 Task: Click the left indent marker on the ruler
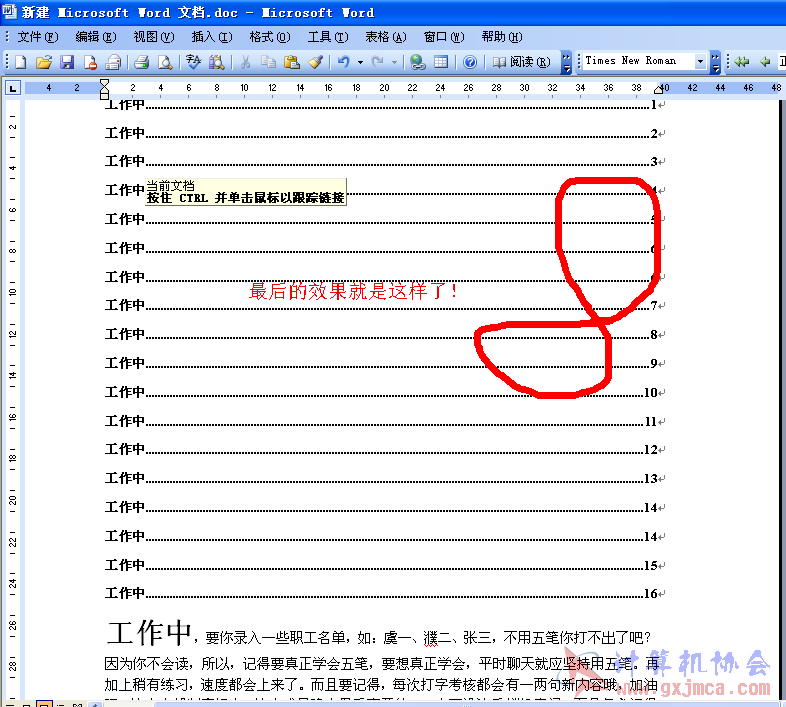click(x=104, y=95)
